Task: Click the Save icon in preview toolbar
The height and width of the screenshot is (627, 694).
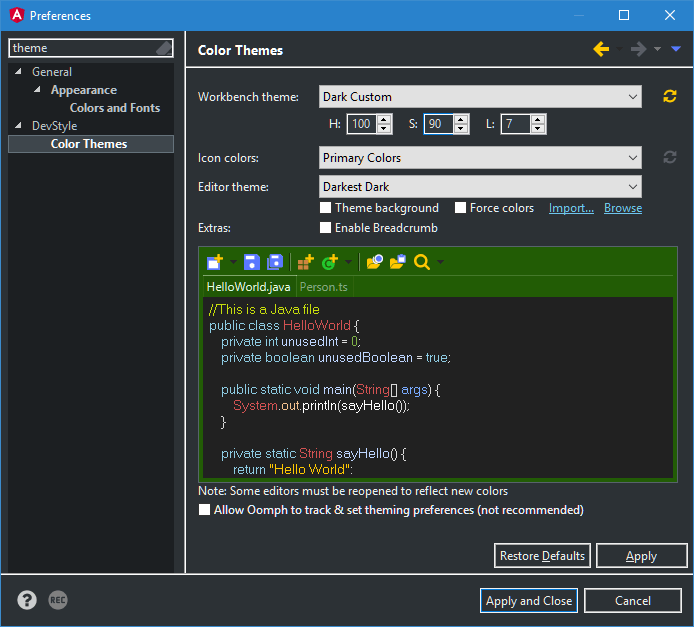Action: click(x=252, y=262)
